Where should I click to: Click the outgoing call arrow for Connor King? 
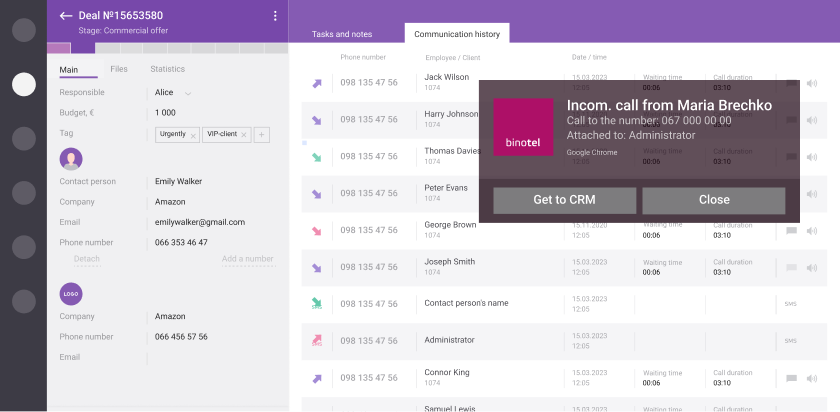[x=317, y=379]
